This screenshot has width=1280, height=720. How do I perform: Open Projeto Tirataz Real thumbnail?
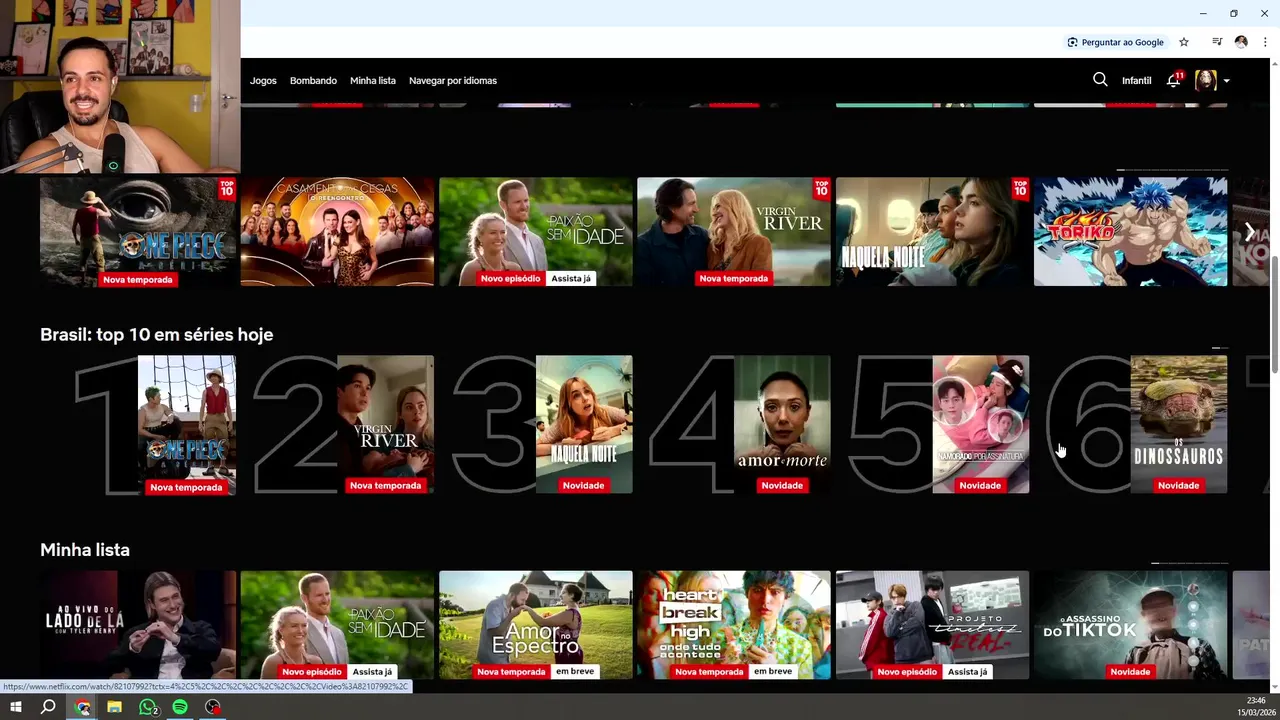pos(932,625)
